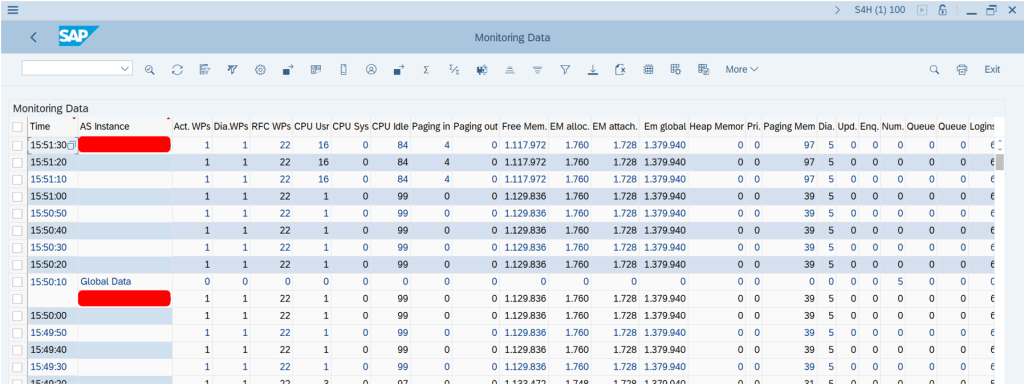Click the EM alloc. column header
1024x385 pixels.
point(570,126)
